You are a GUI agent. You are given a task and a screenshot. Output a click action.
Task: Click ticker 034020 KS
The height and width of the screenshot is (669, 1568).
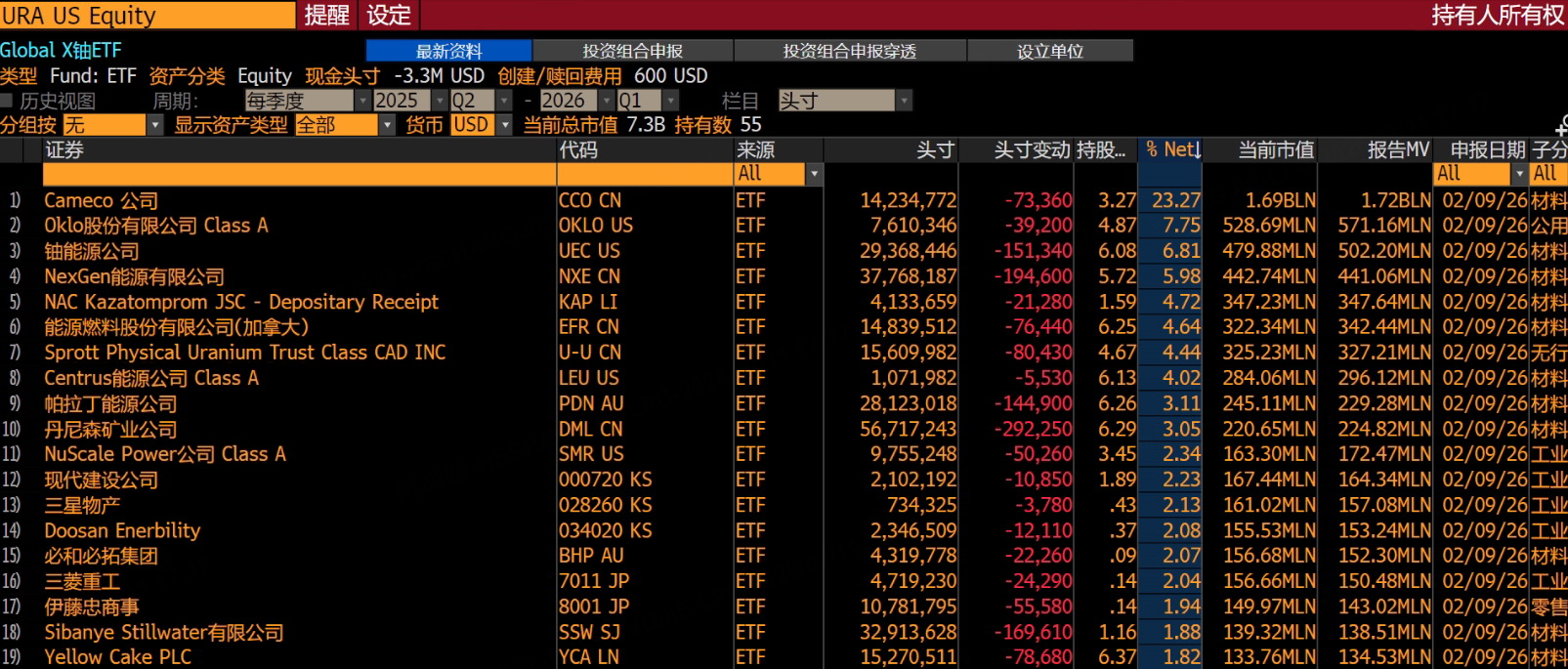coord(606,530)
